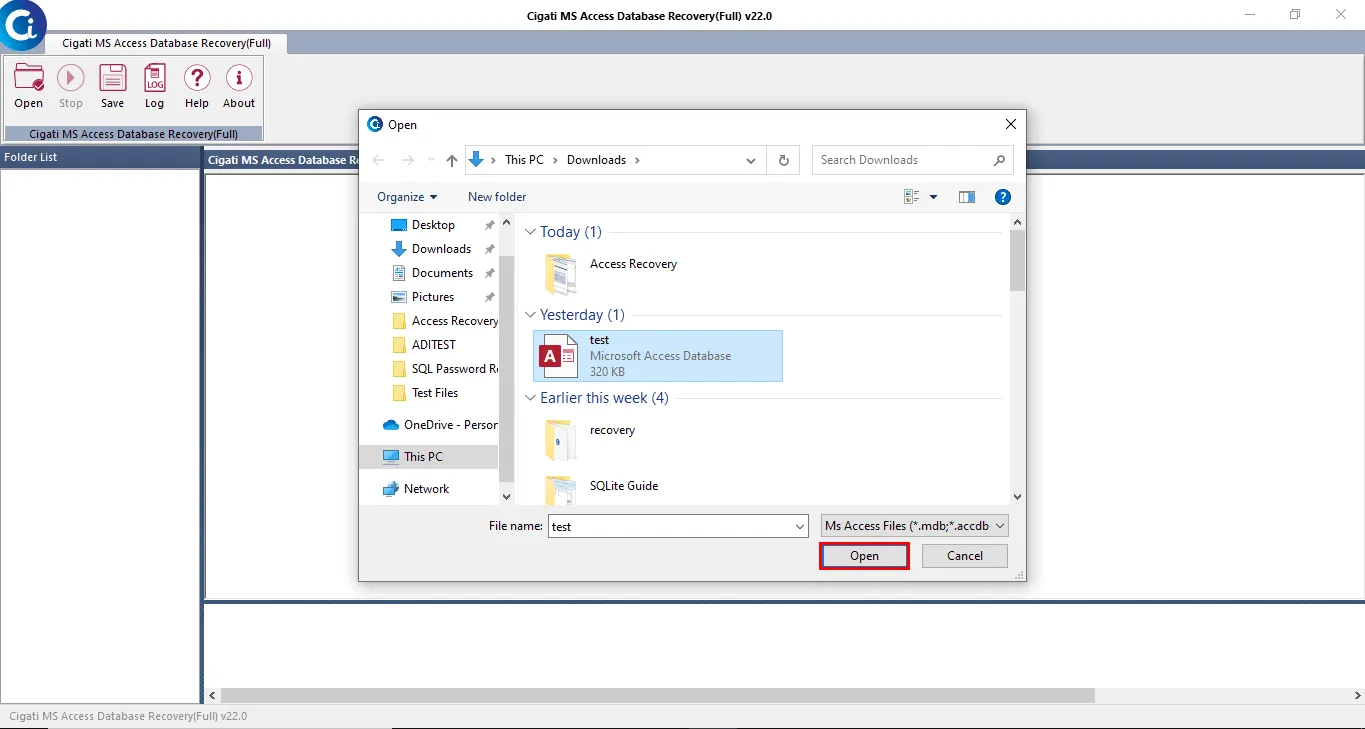Go back in Open dialog navigation
This screenshot has height=729, width=1365.
pyautogui.click(x=378, y=160)
